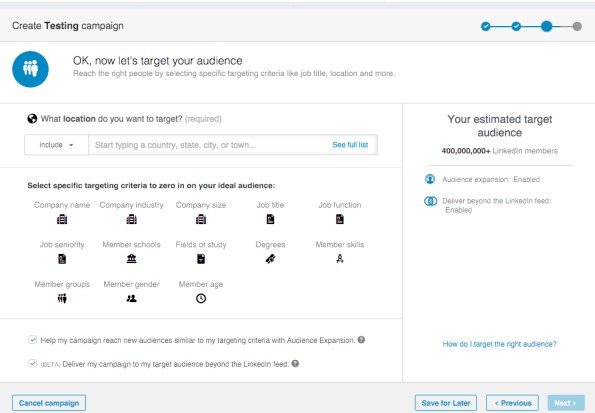Select the Degrees targeting icon

pos(270,259)
